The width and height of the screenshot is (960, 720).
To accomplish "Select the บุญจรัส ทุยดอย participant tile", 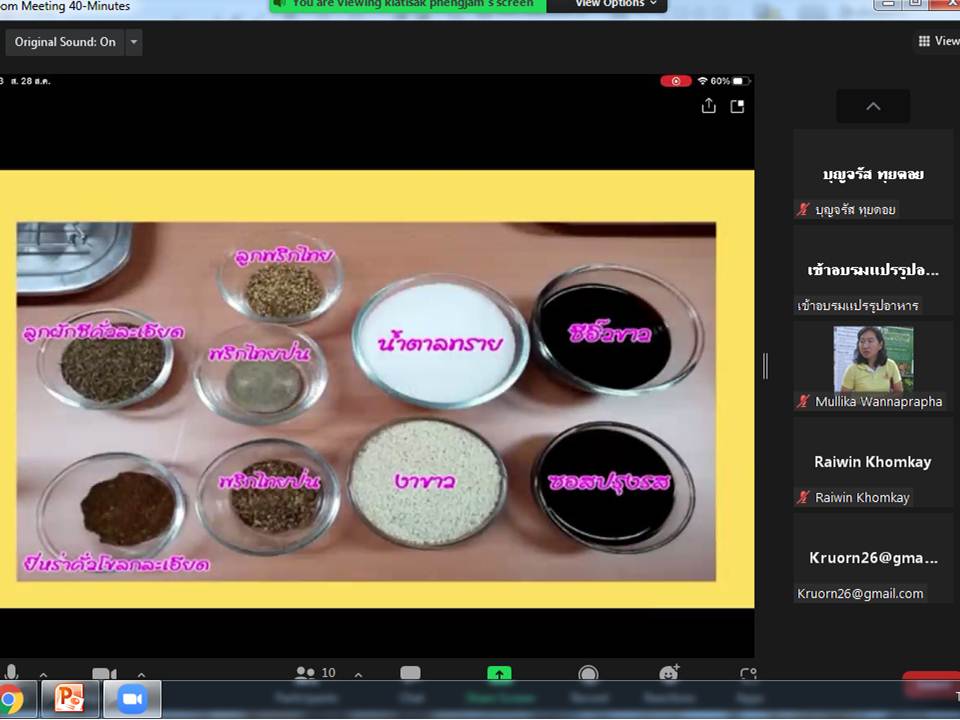I will [873, 174].
